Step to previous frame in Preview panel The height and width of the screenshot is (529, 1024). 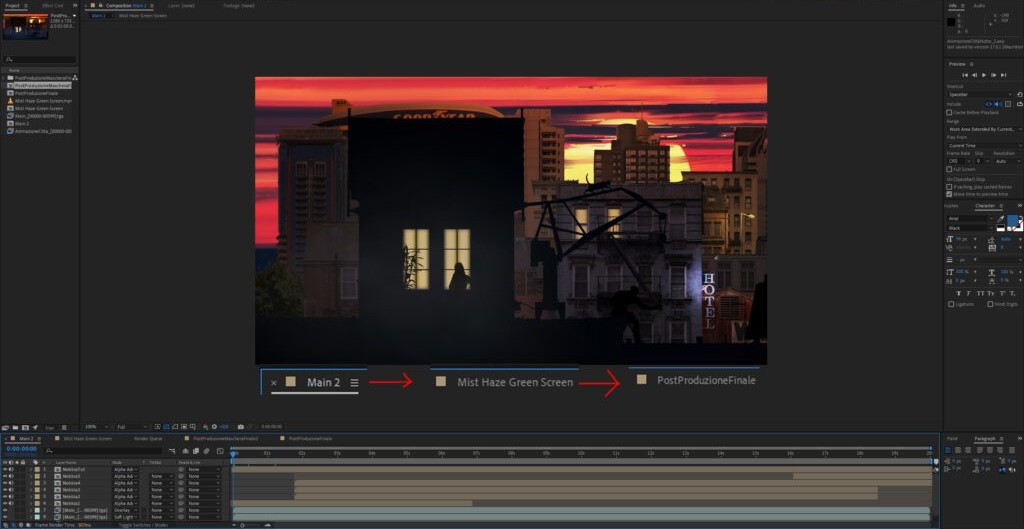[974, 75]
